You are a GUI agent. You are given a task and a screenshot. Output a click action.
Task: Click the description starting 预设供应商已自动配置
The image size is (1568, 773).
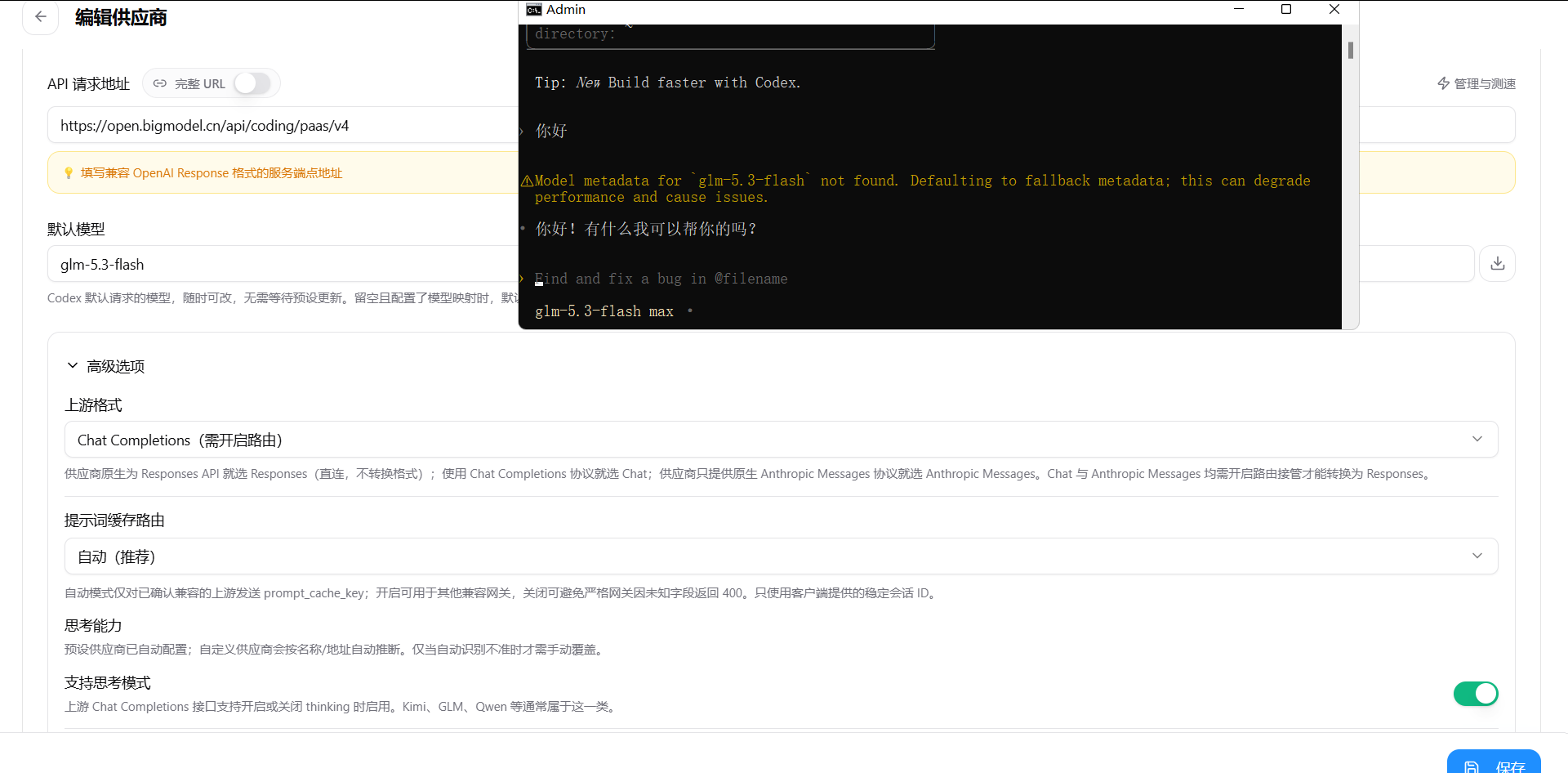coord(336,650)
